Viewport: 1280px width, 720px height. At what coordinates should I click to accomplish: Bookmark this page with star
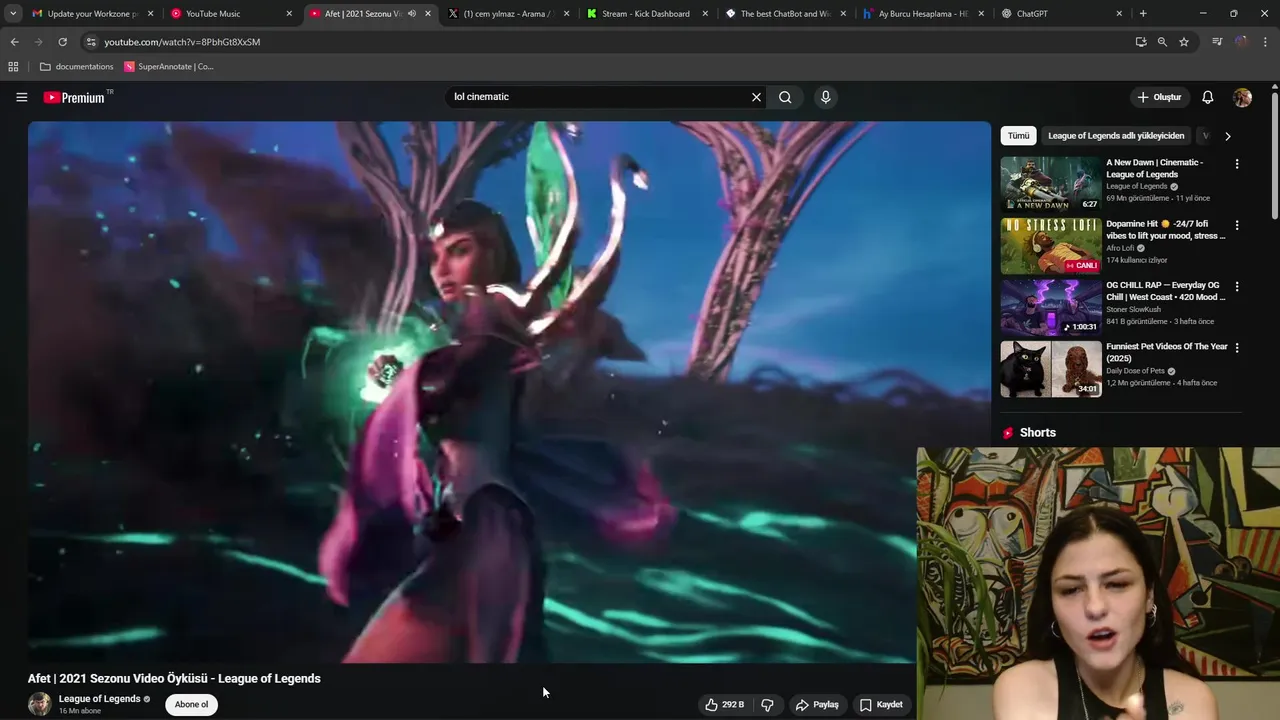pyautogui.click(x=1184, y=42)
